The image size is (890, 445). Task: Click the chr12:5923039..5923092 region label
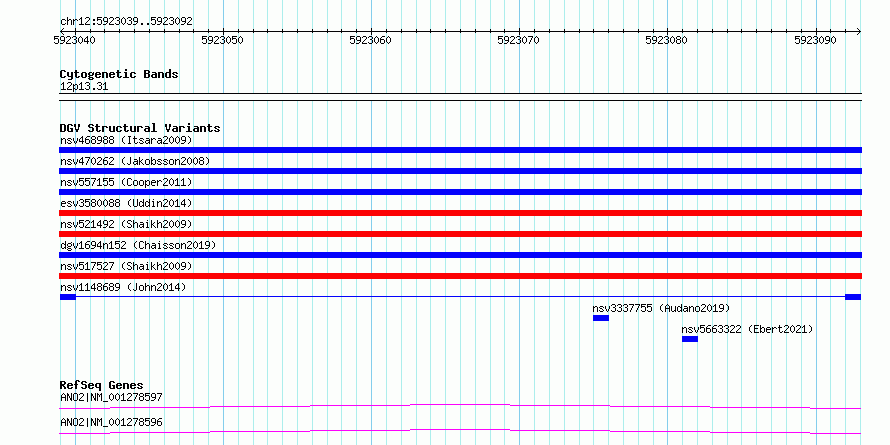point(126,22)
